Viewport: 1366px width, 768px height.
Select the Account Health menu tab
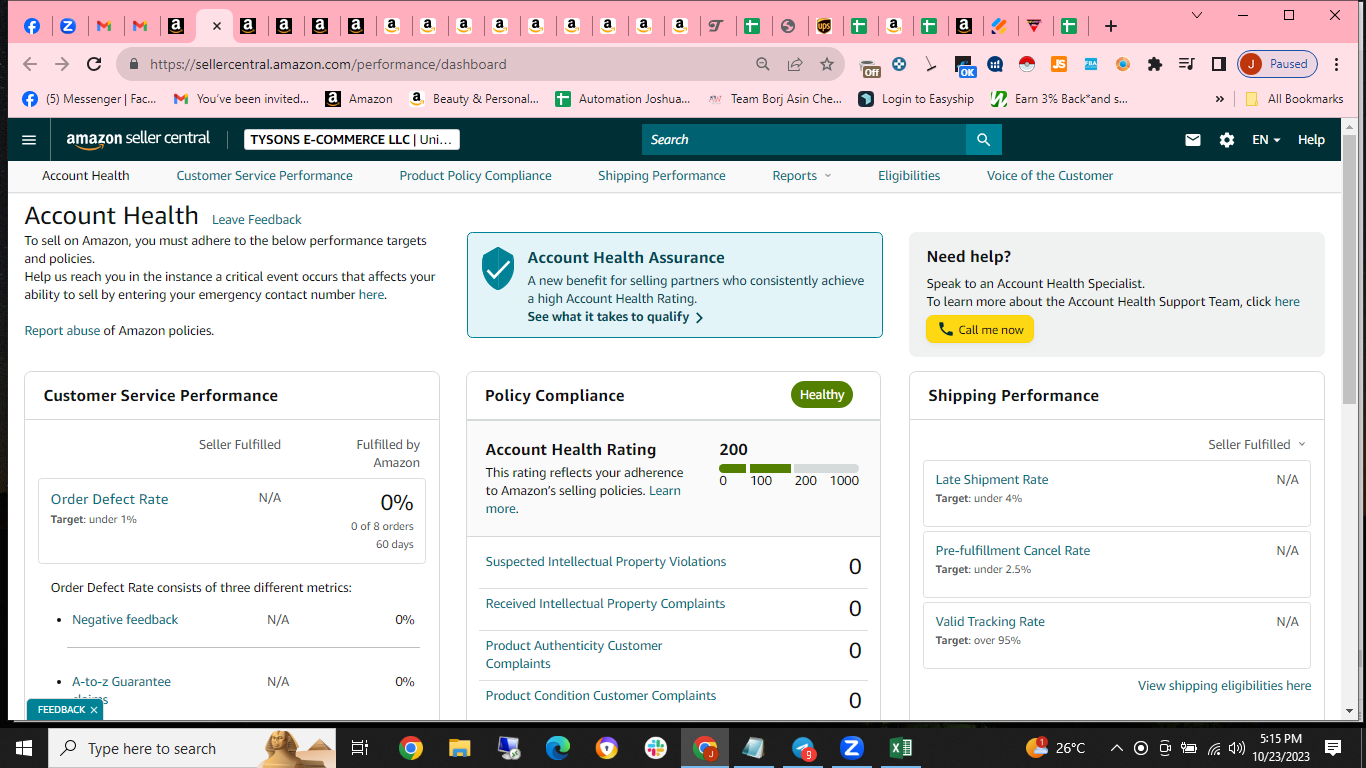coord(86,176)
